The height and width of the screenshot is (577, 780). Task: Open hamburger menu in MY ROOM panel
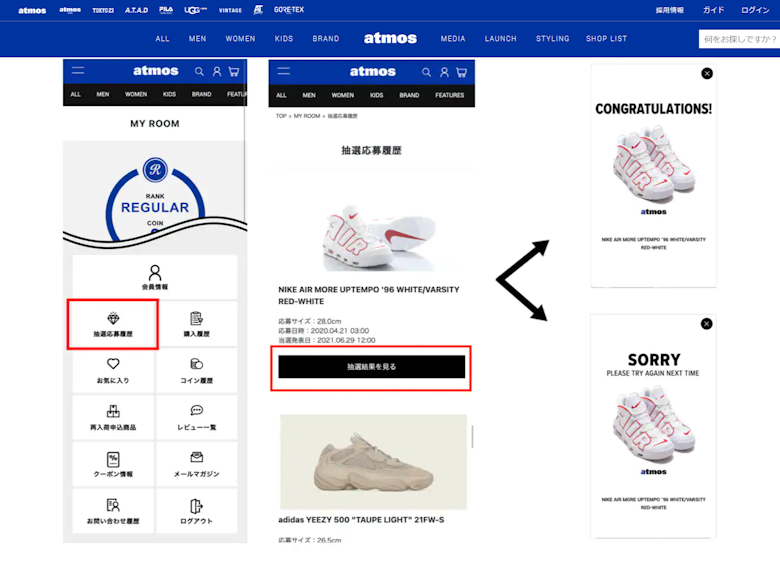click(78, 71)
